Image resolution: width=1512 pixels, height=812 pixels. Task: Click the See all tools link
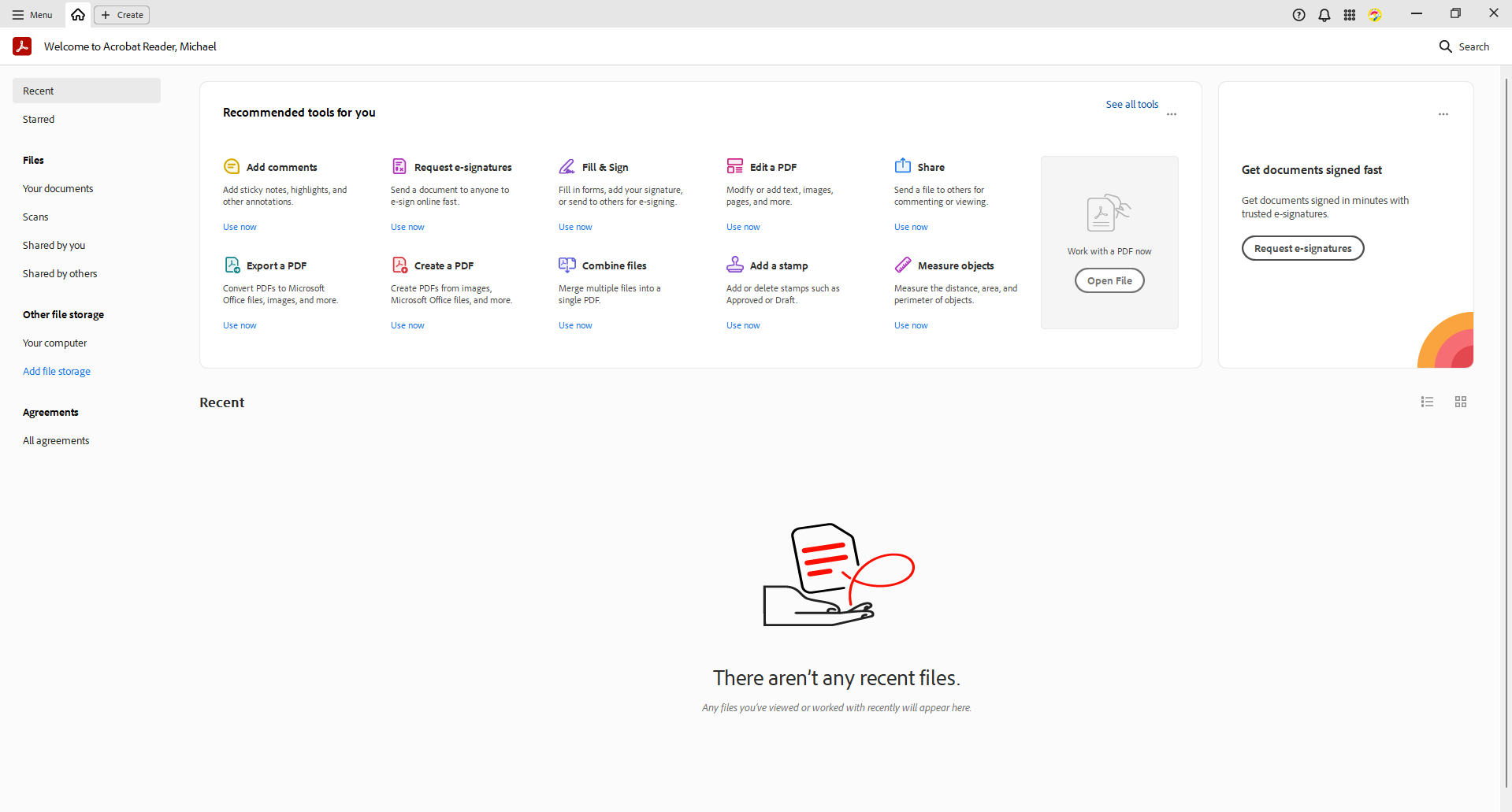click(1132, 104)
